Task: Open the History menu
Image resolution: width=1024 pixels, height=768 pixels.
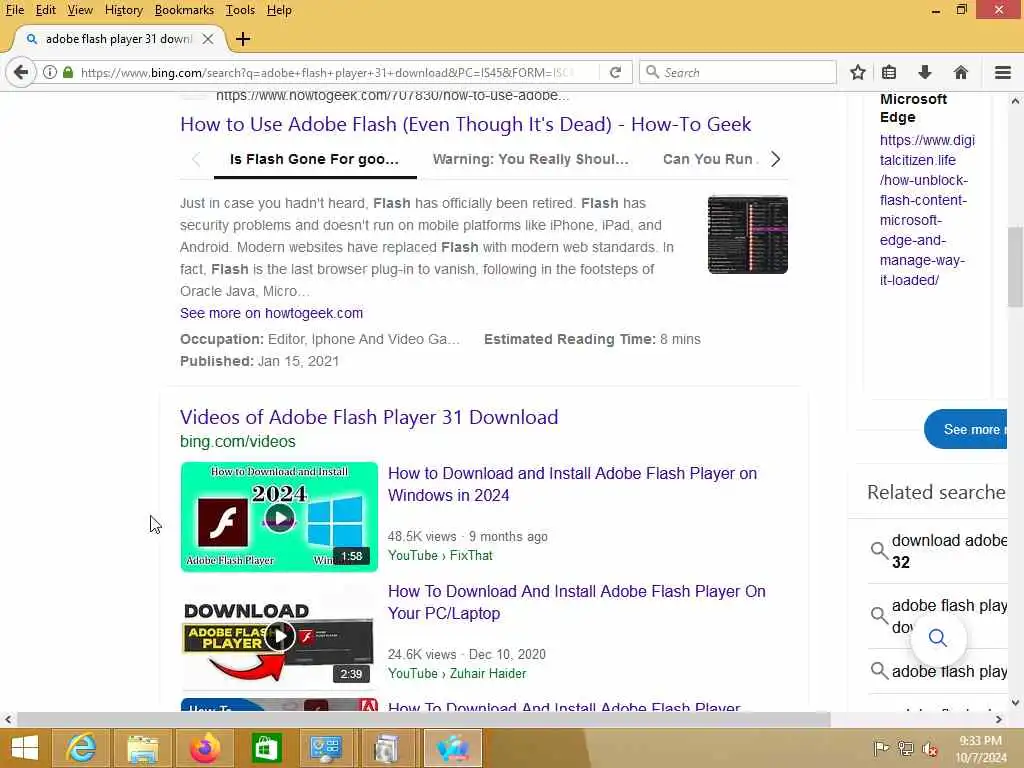Action: coord(123,10)
